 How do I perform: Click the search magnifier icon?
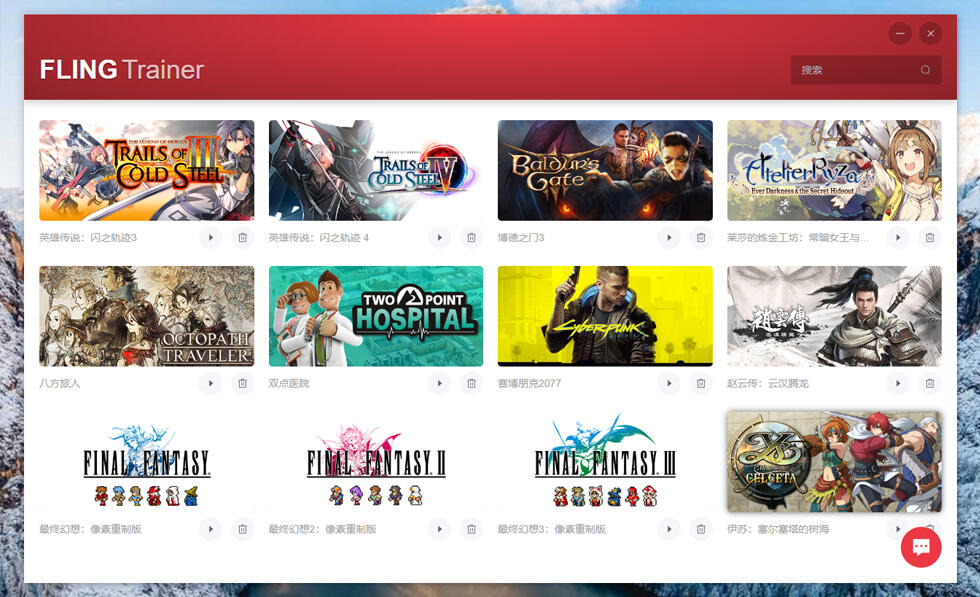click(925, 70)
